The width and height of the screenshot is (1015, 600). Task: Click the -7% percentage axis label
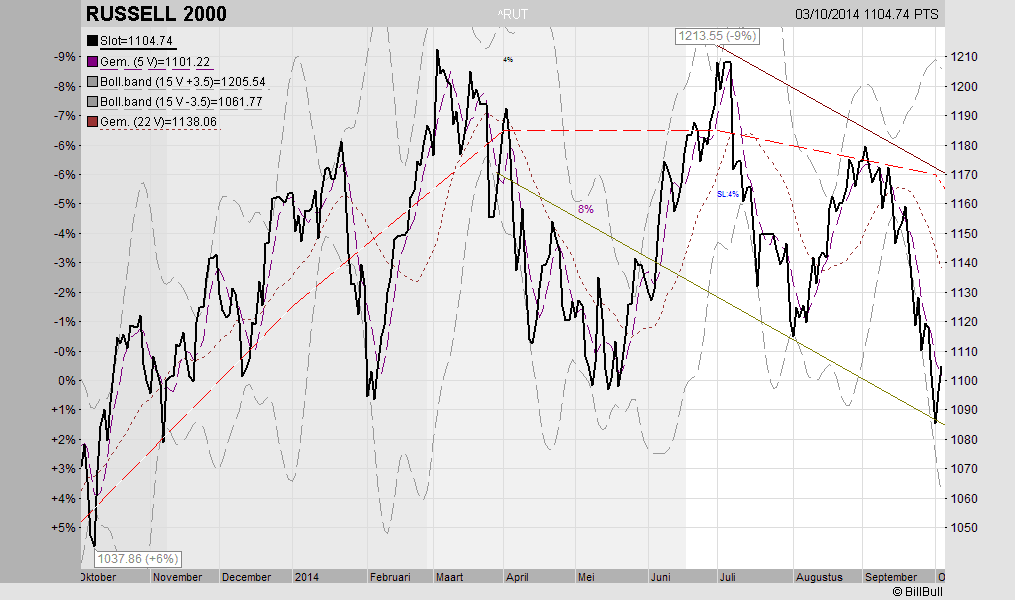[x=64, y=116]
